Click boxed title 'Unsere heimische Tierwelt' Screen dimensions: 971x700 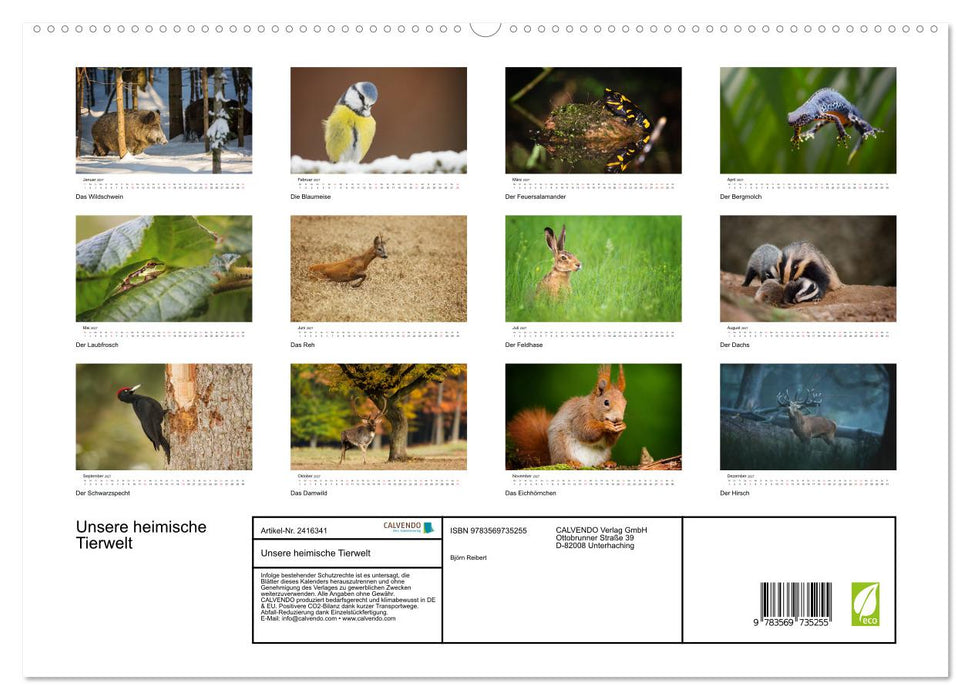(x=315, y=553)
